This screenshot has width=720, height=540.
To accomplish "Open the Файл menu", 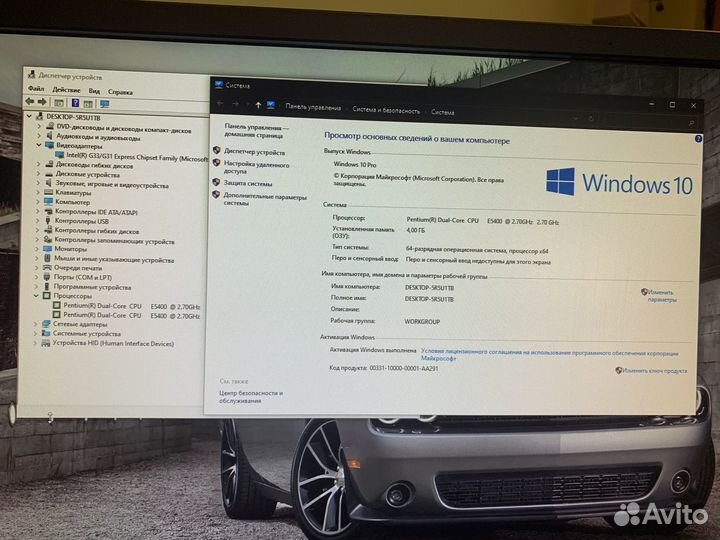I will (36, 88).
